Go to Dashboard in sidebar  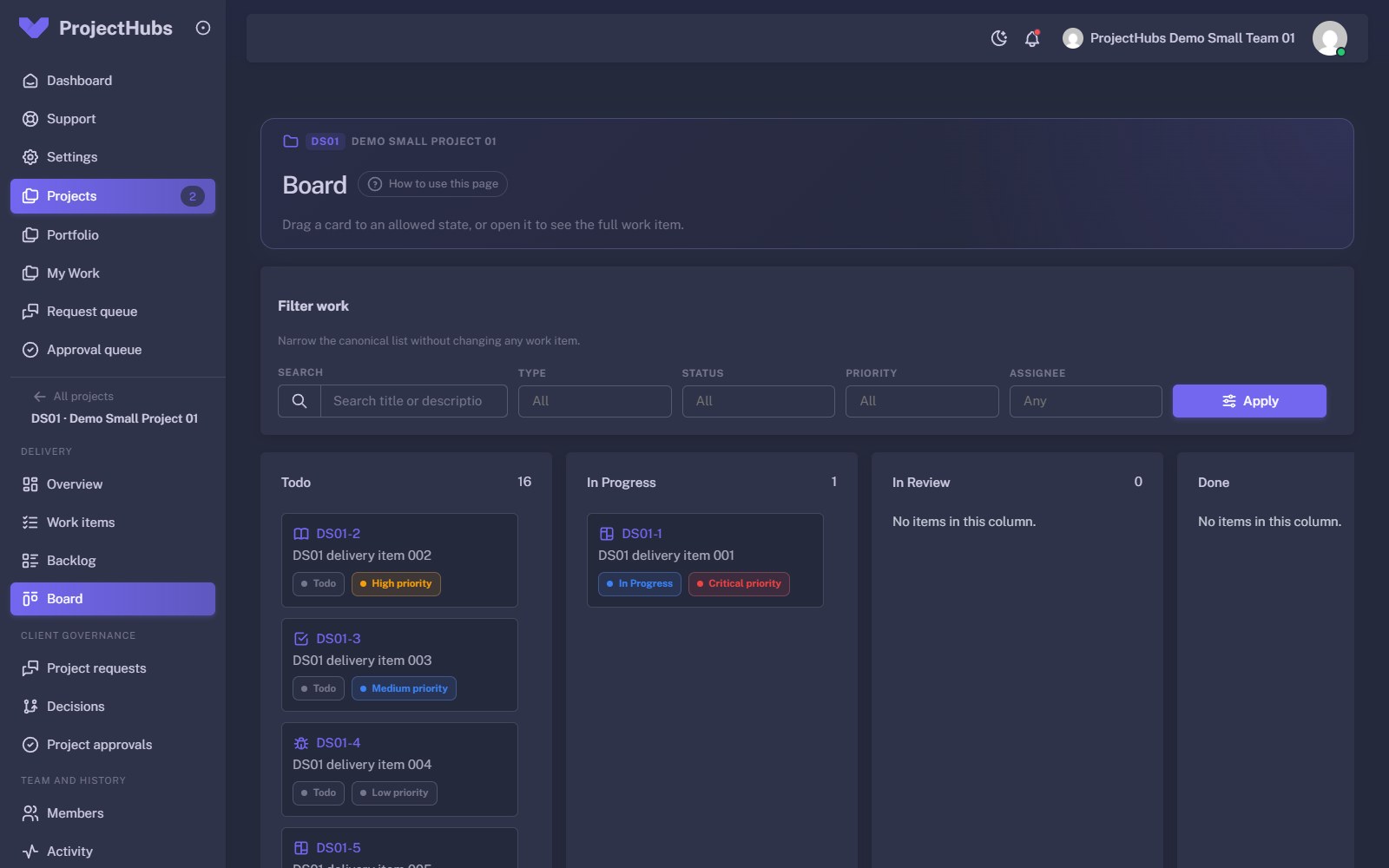[x=113, y=81]
